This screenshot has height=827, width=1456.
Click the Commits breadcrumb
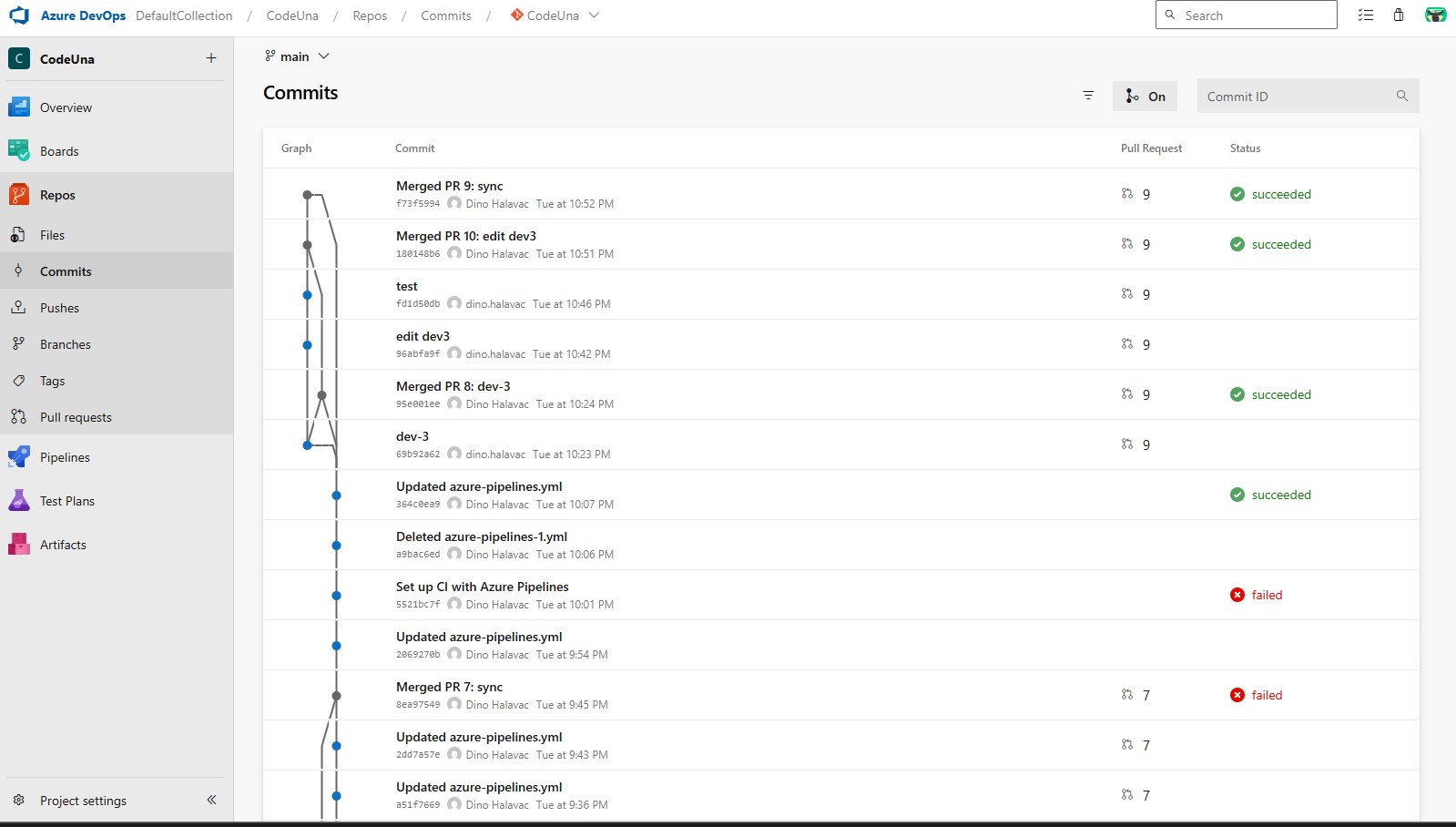tap(446, 15)
